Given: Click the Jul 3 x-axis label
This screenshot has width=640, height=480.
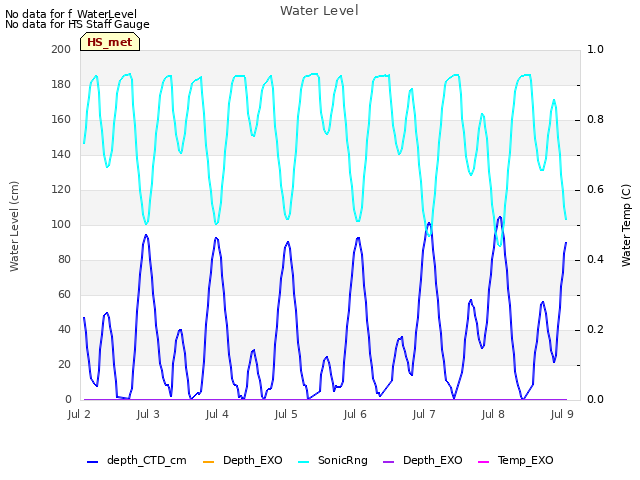Looking at the screenshot, I should (148, 414).
